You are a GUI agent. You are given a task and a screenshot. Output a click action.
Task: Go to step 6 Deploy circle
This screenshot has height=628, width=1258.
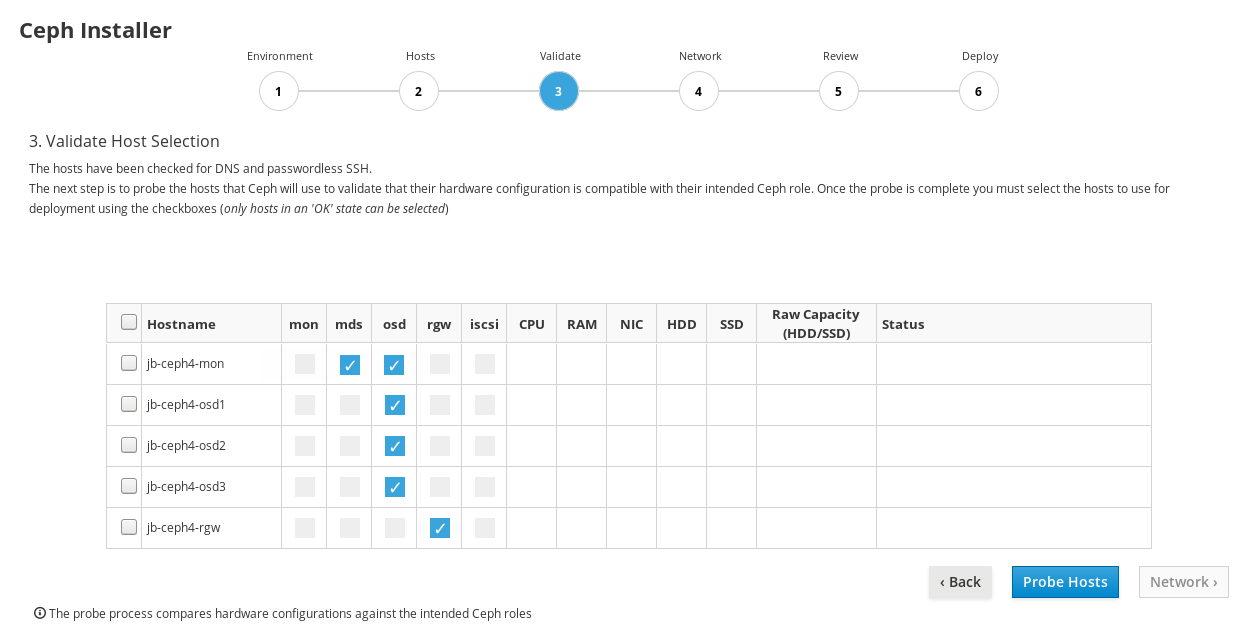point(978,91)
